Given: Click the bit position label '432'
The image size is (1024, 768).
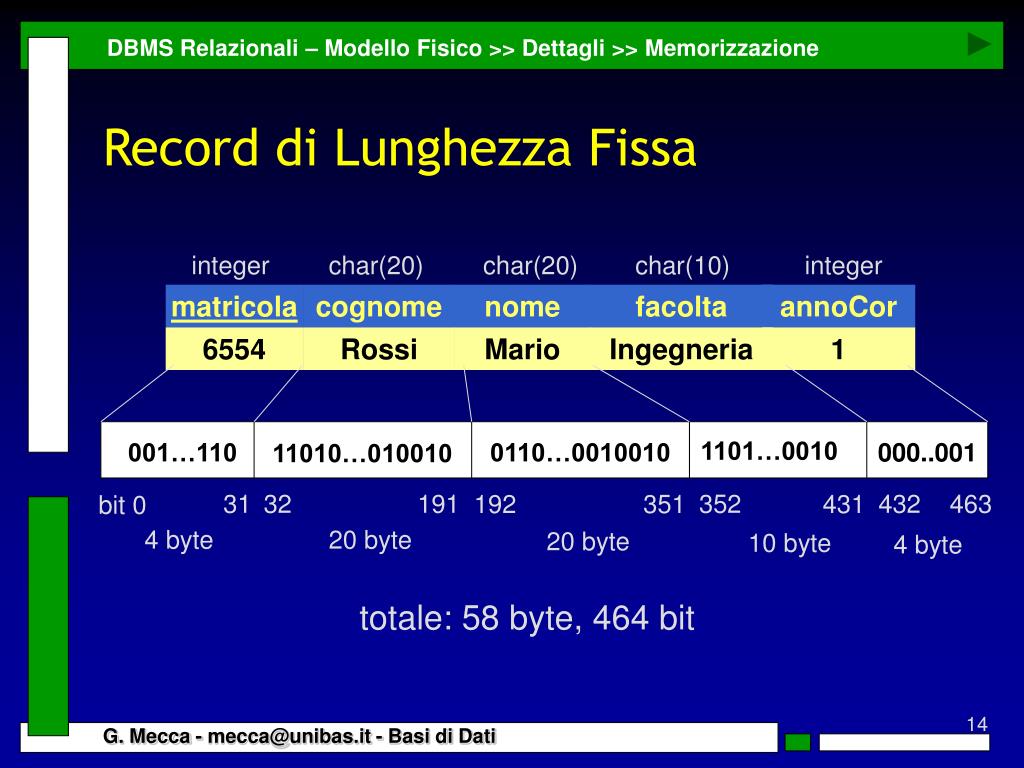Looking at the screenshot, I should tap(899, 505).
